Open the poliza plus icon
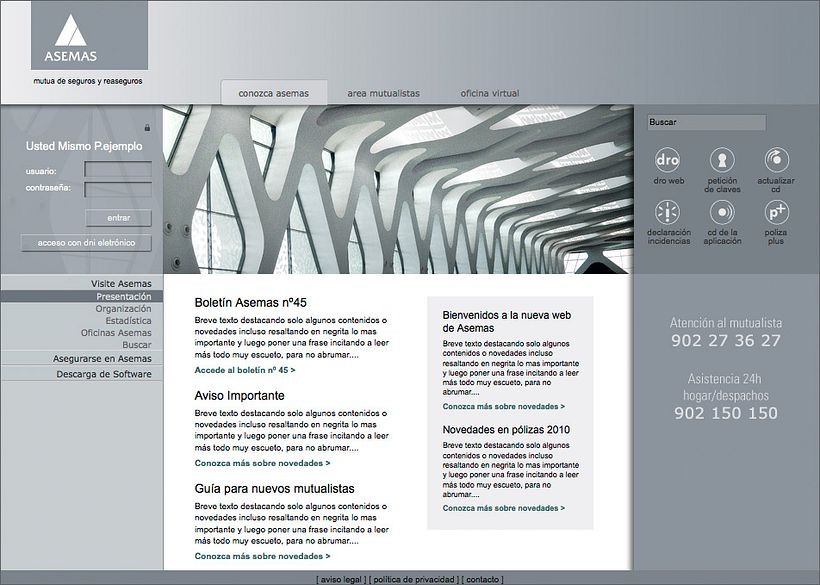Image resolution: width=820 pixels, height=585 pixels. click(x=776, y=212)
